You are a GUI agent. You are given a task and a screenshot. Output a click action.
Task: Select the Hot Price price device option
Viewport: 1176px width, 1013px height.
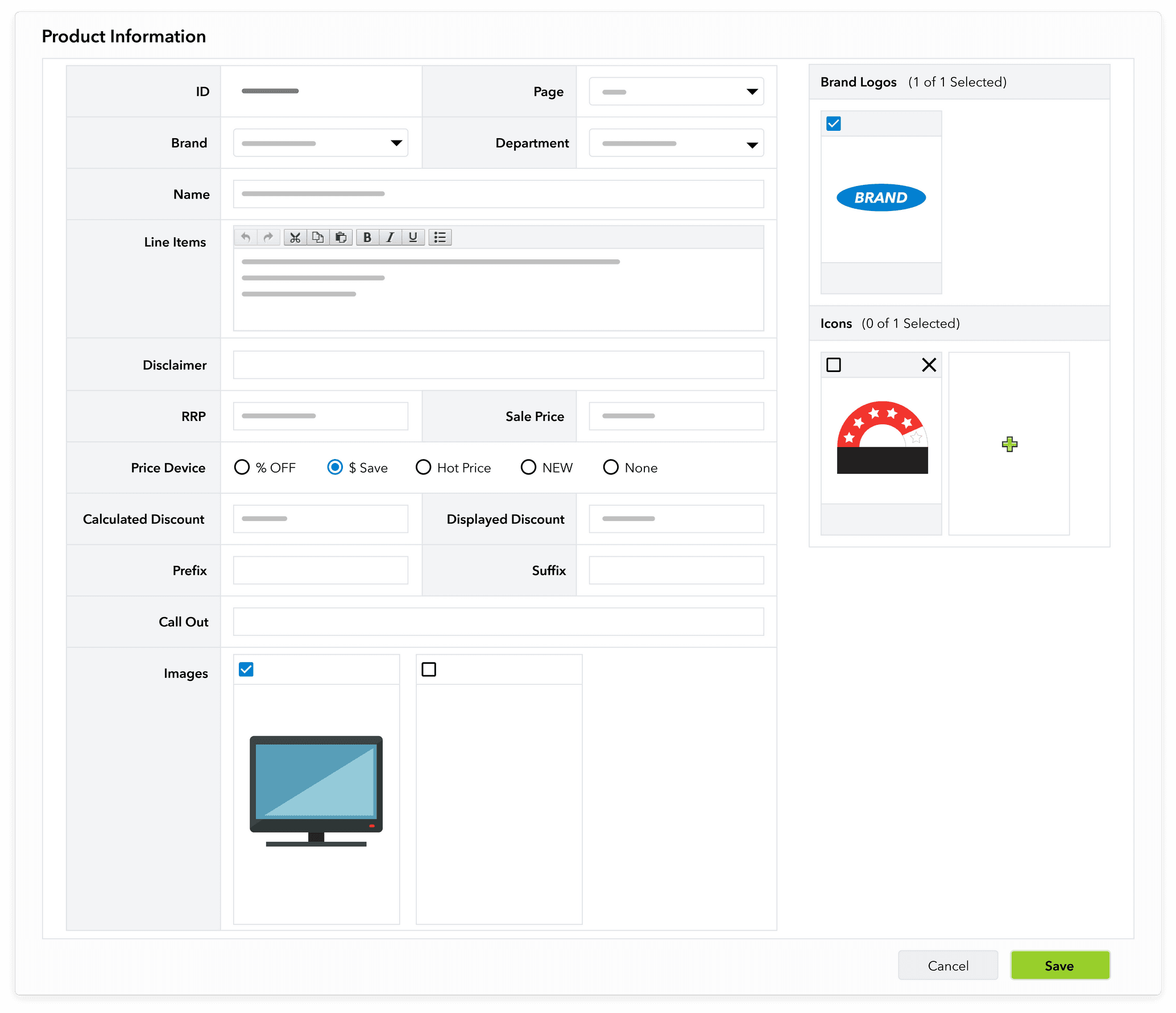[424, 467]
